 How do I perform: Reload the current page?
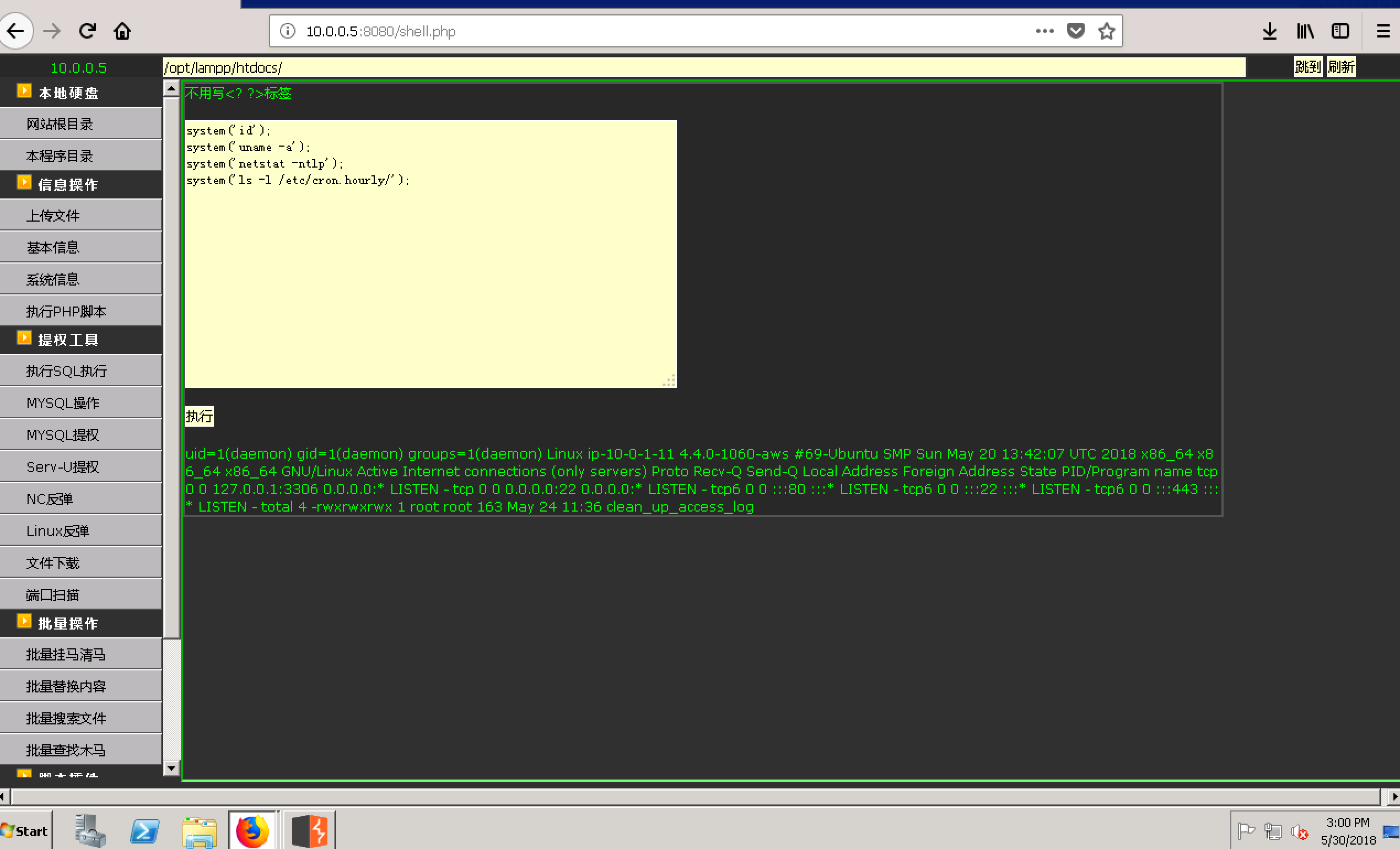(88, 31)
